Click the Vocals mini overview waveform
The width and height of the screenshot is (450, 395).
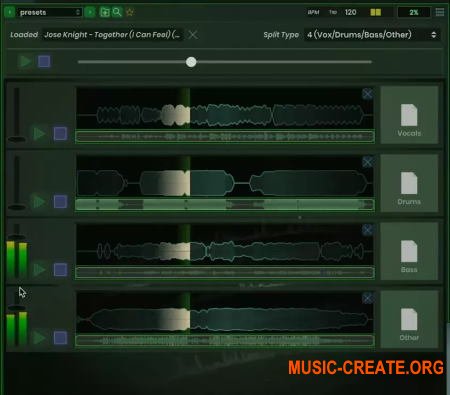[x=225, y=137]
